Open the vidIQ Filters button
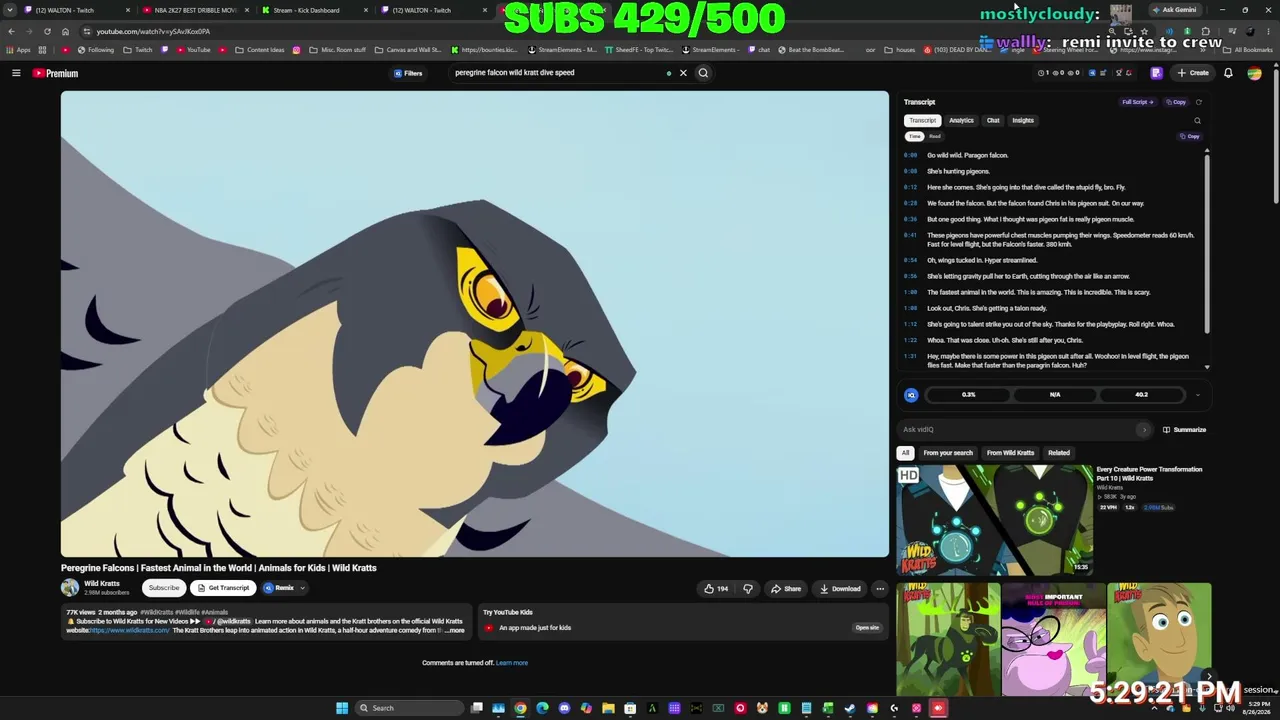The width and height of the screenshot is (1280, 720). [408, 73]
